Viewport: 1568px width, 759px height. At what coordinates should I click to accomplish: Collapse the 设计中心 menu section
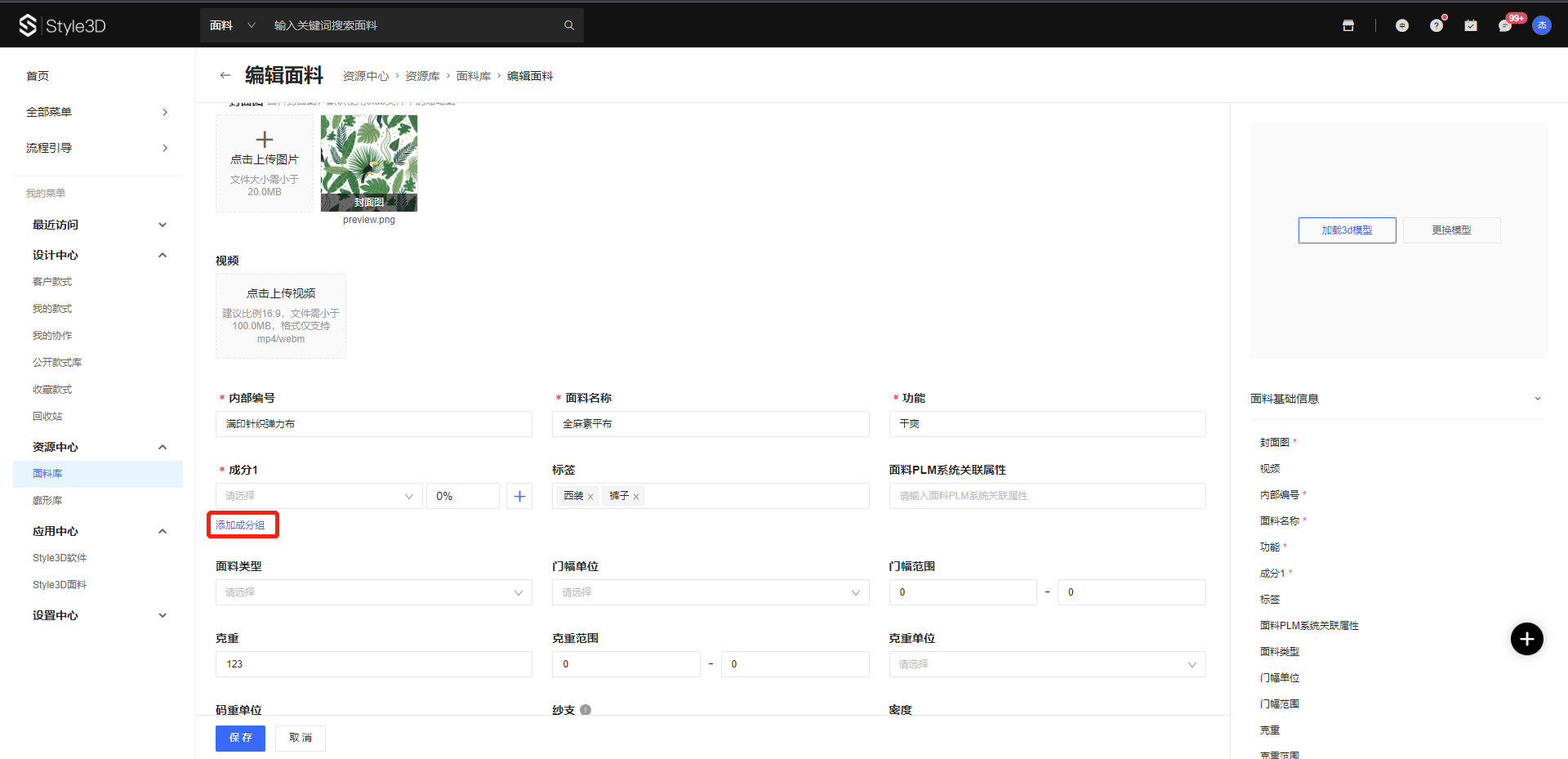pyautogui.click(x=163, y=255)
